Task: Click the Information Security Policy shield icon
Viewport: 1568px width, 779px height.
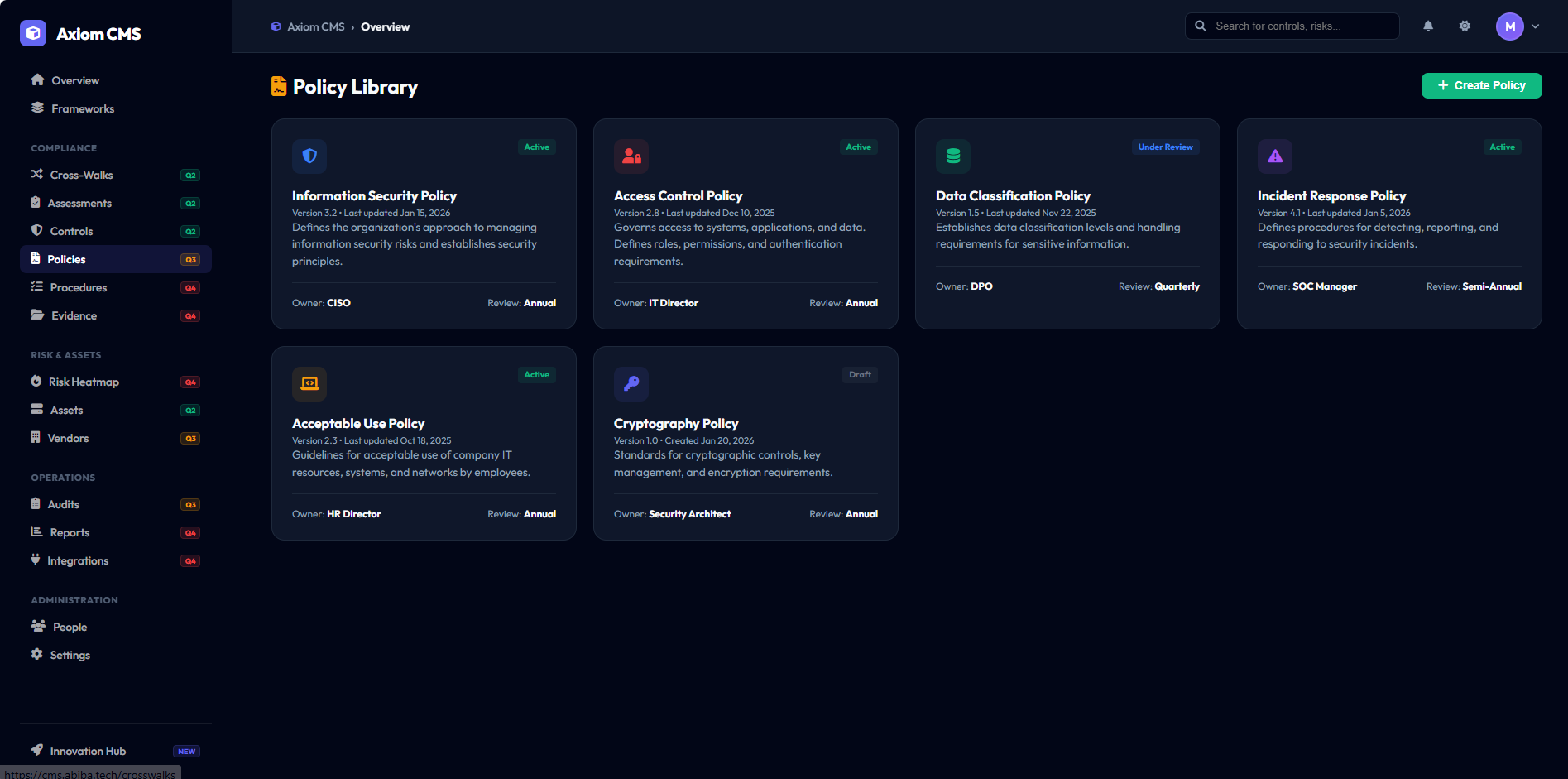Action: coord(309,156)
